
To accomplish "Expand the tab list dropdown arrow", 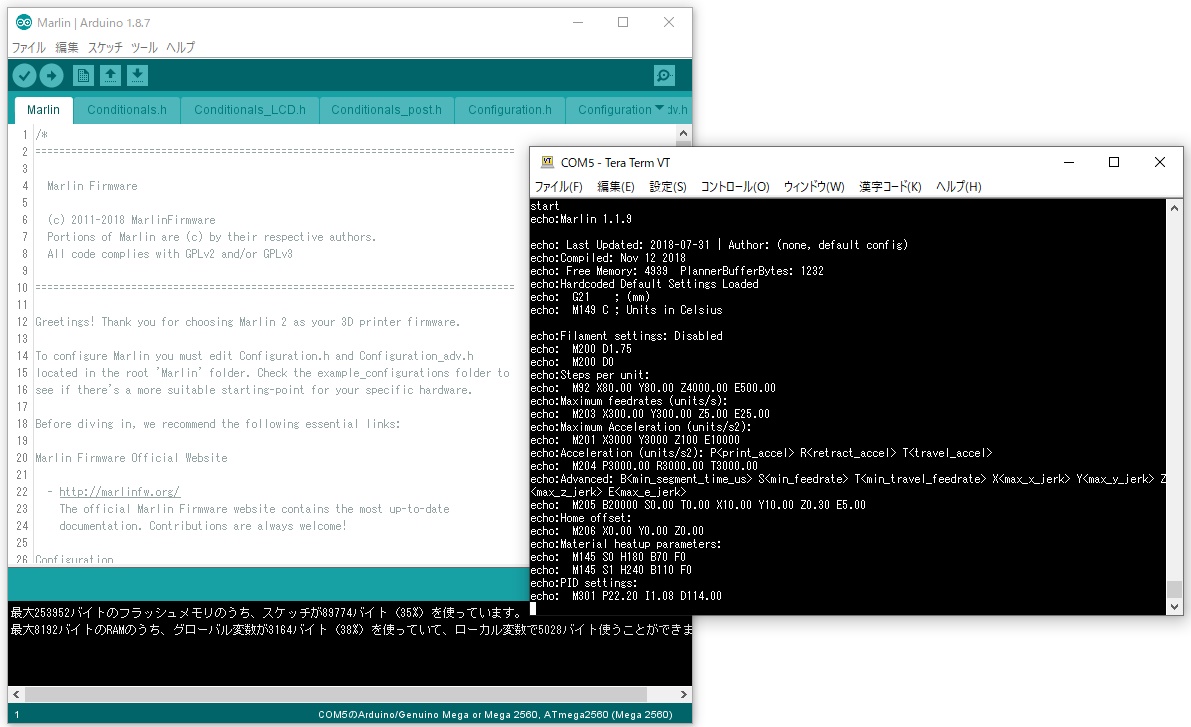I will pos(659,109).
